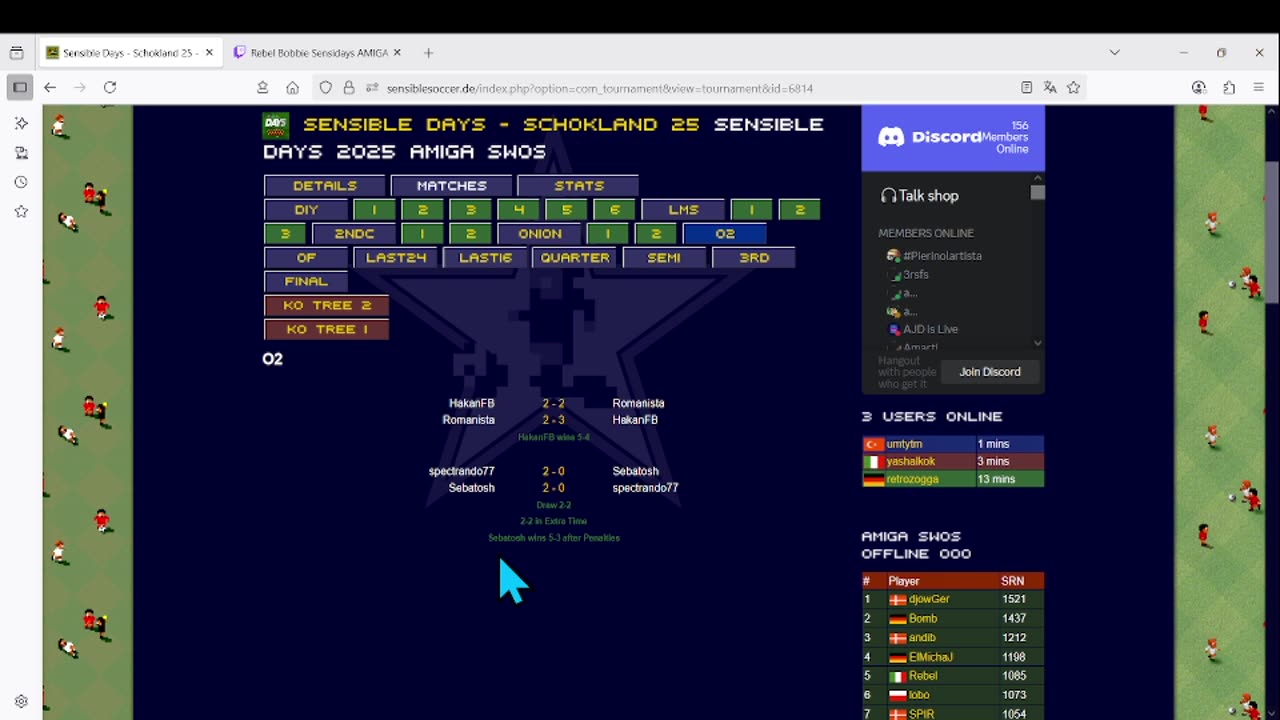Open Rebel player ranking link
Viewport: 1280px width, 720px height.
(x=923, y=676)
